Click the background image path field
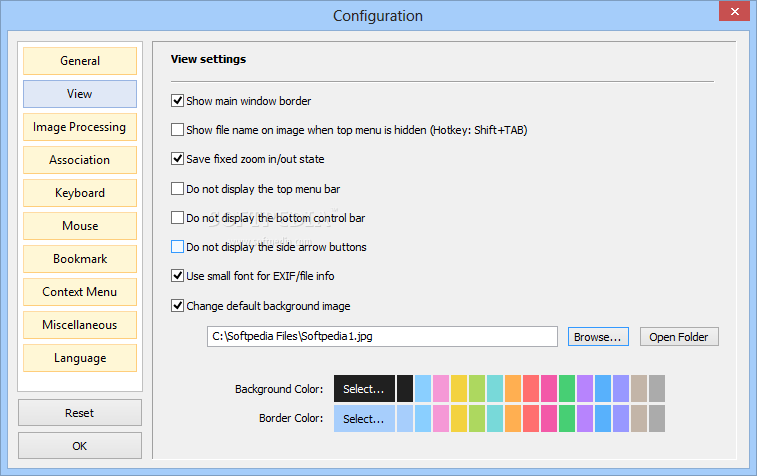Screen dimensions: 757x476 [x=382, y=336]
